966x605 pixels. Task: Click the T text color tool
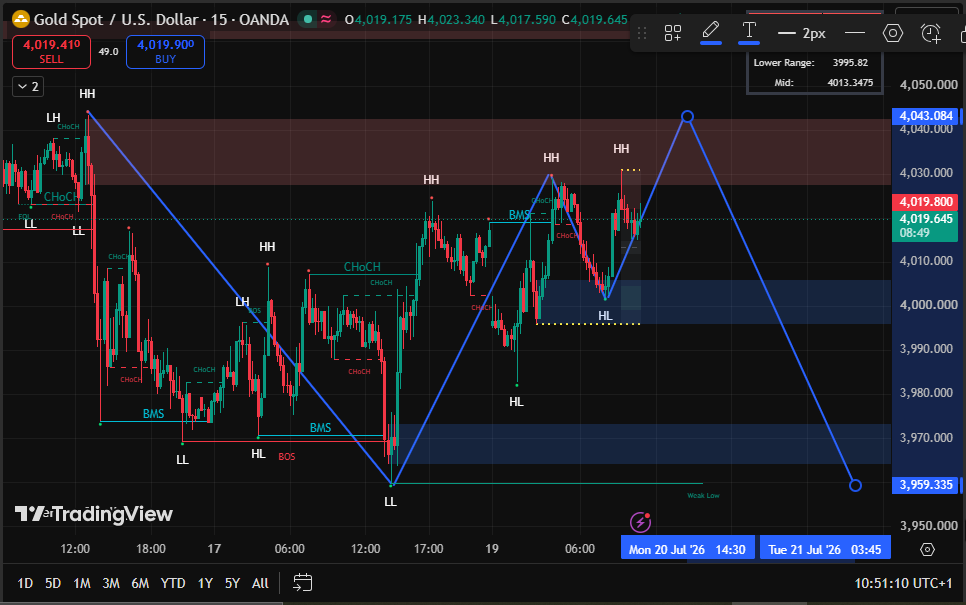749,31
